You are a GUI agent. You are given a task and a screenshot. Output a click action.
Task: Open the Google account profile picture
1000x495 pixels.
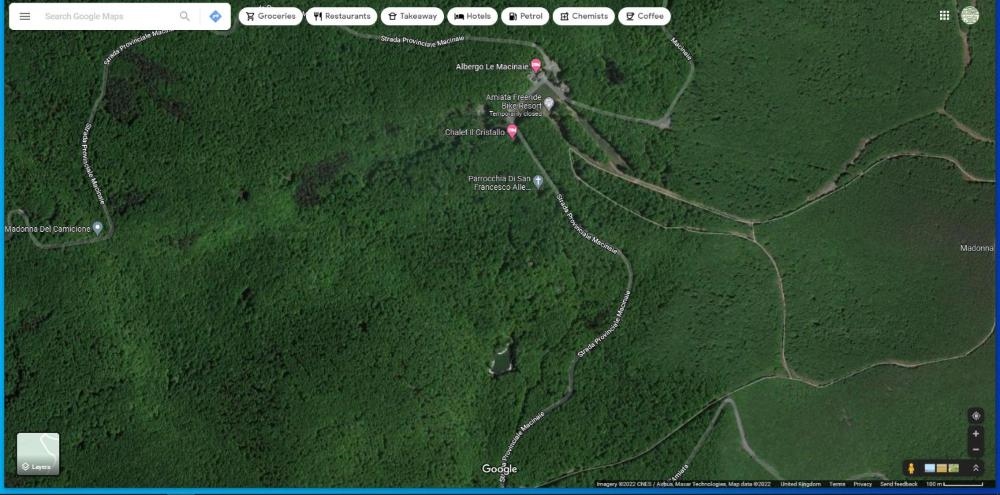tap(970, 15)
